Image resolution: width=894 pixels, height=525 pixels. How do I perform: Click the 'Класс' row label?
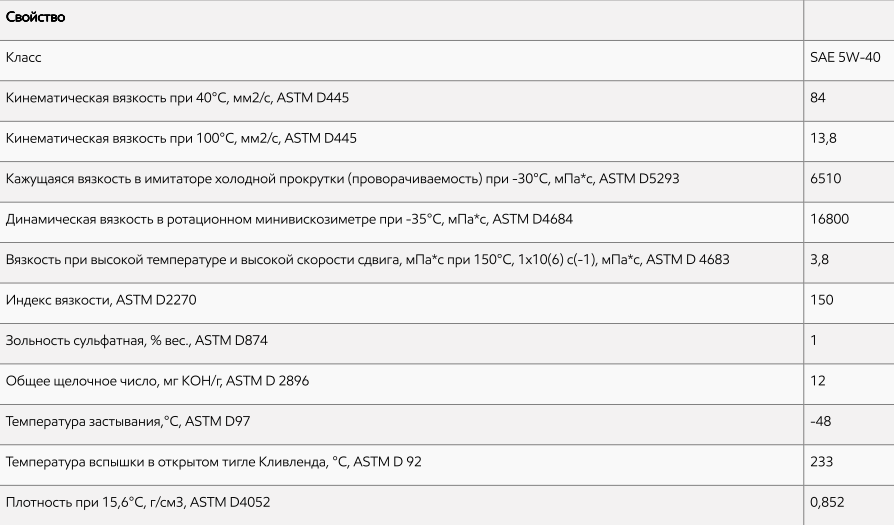tap(24, 58)
